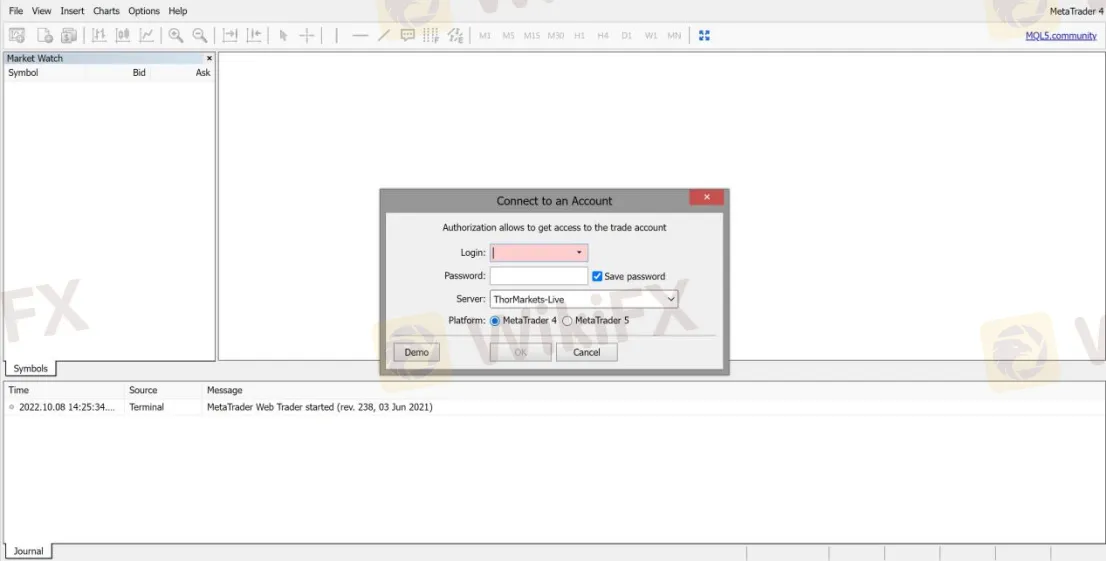The width and height of the screenshot is (1106, 561).
Task: Switch to M1 timeframe
Action: point(485,35)
